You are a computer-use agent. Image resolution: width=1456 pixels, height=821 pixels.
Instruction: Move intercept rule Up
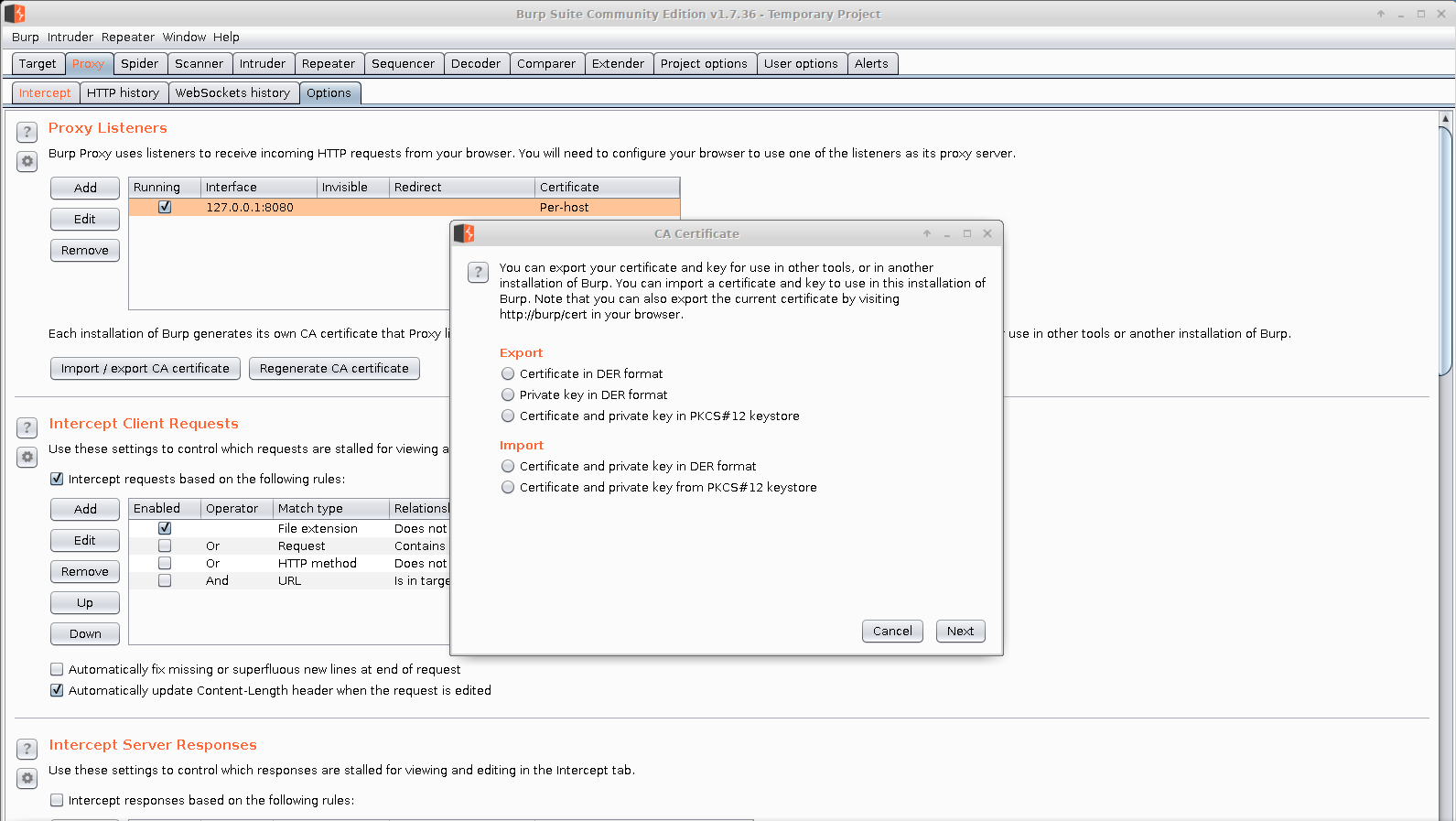(85, 602)
